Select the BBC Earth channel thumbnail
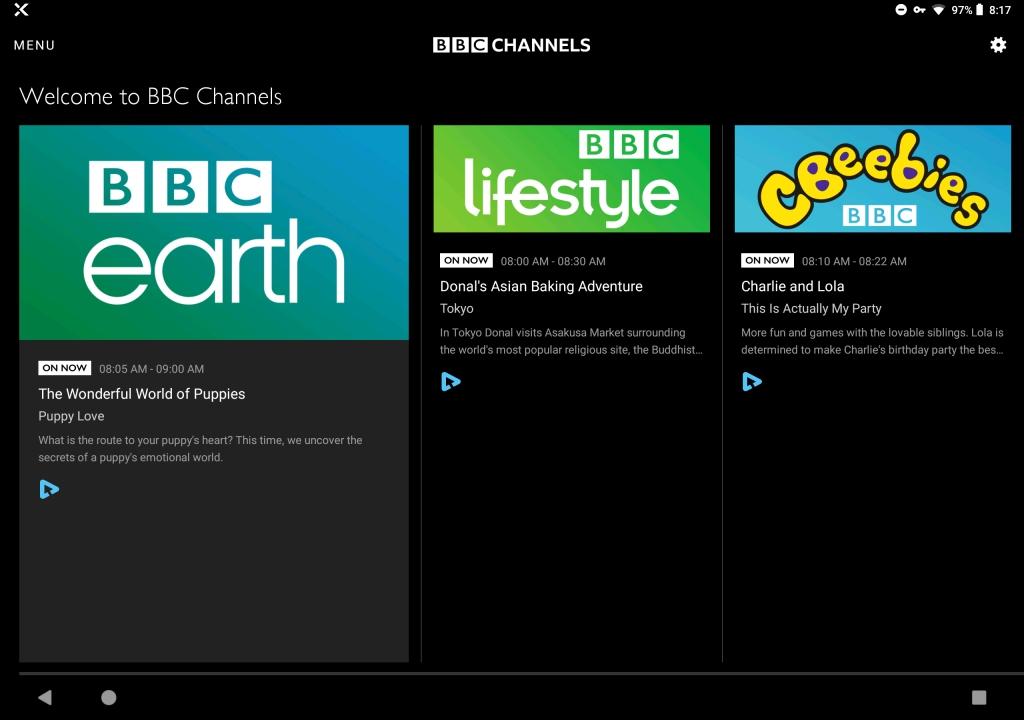Image resolution: width=1024 pixels, height=720 pixels. (x=214, y=232)
